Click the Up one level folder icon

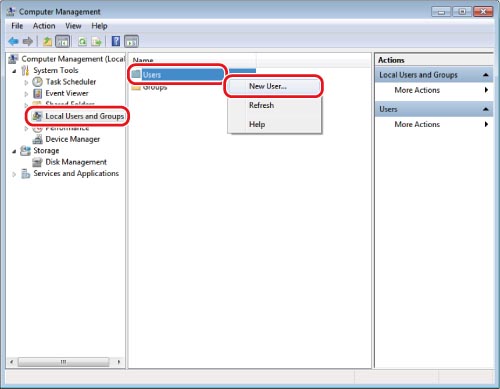(x=48, y=42)
